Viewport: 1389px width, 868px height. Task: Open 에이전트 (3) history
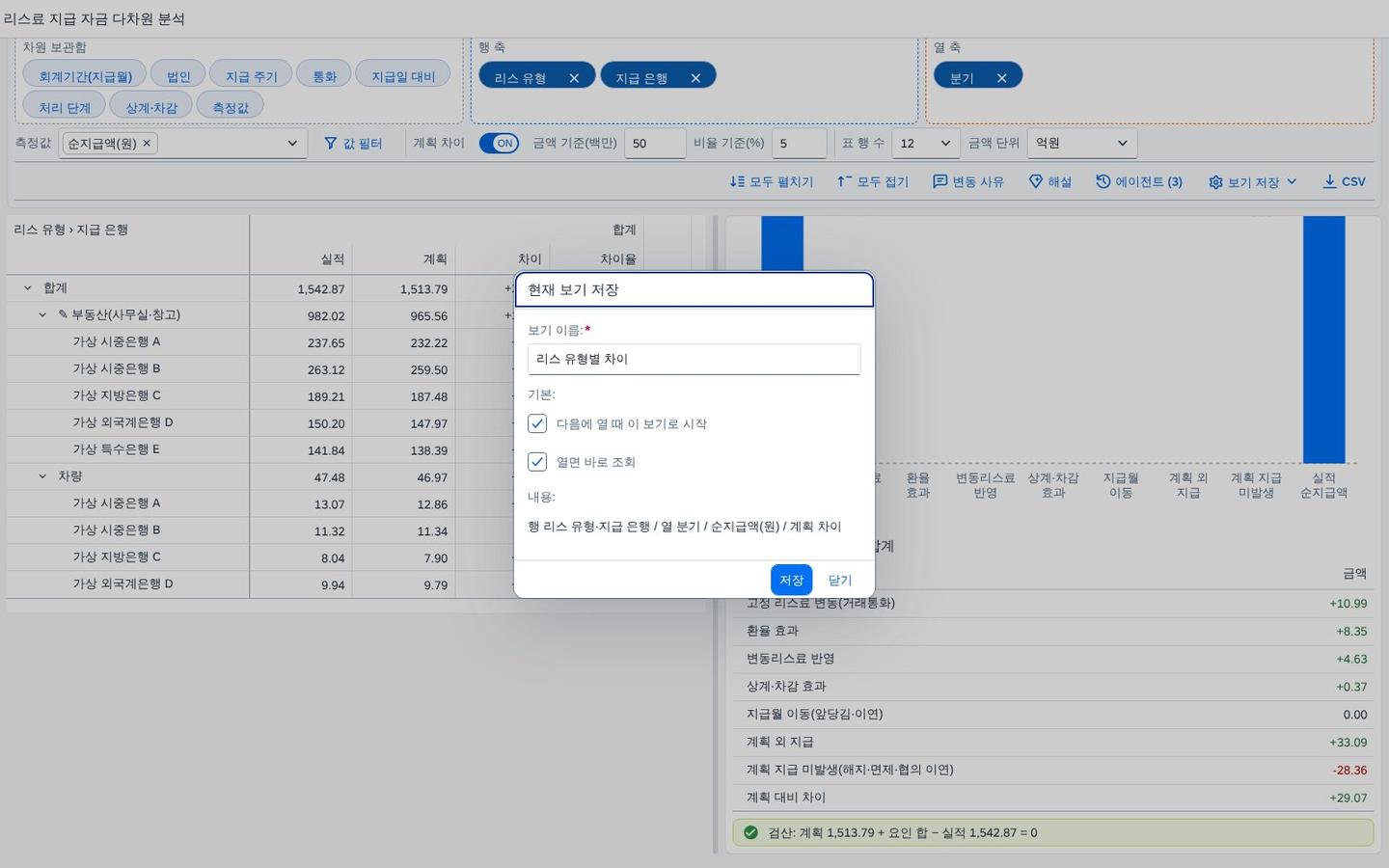1139,181
